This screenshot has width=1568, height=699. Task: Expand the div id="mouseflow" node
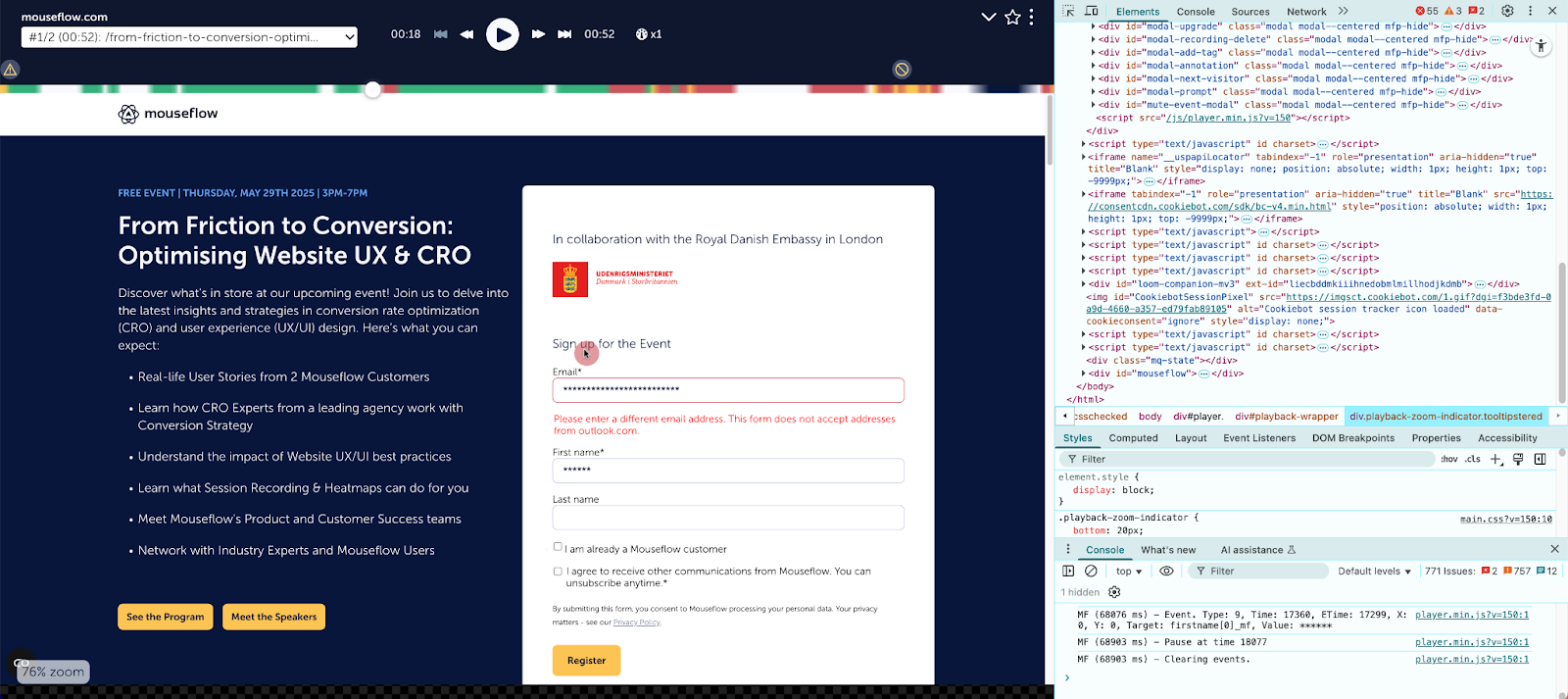[x=1084, y=374]
